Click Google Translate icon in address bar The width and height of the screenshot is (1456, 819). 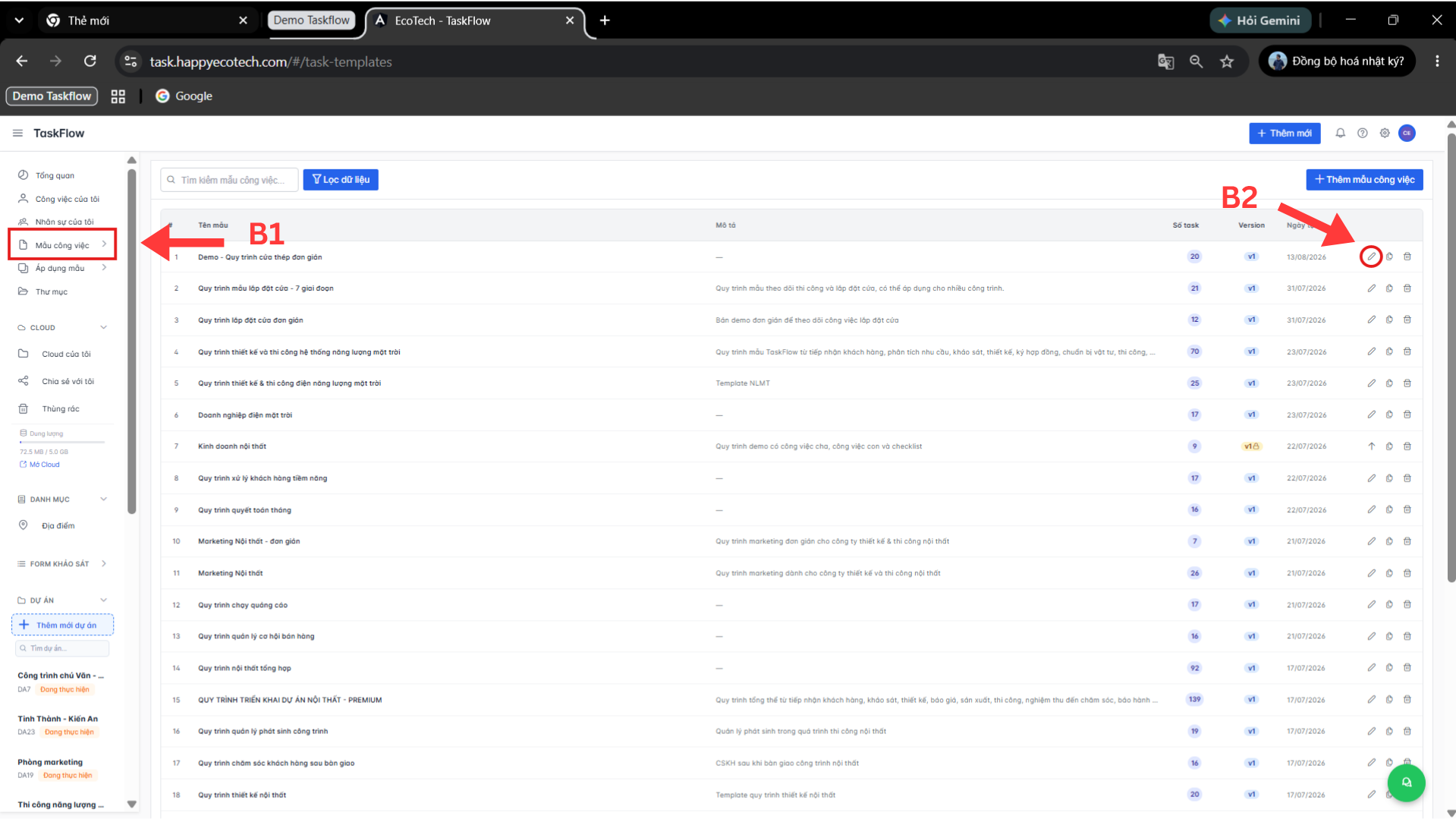(x=1165, y=61)
